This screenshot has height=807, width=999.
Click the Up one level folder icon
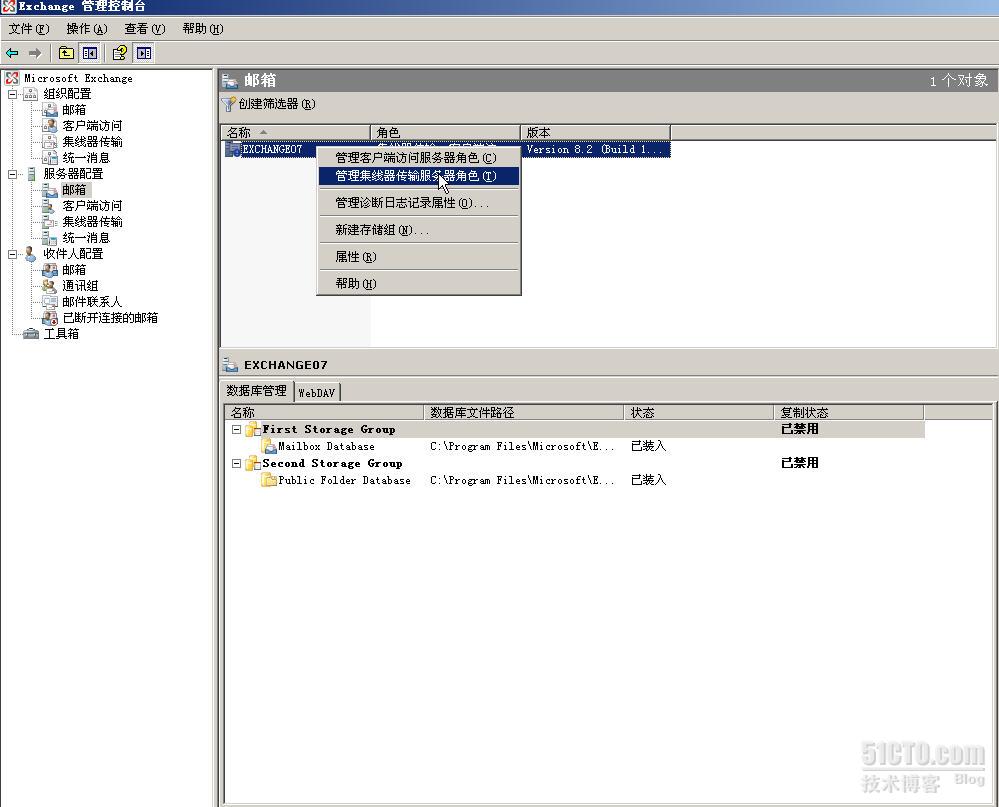[66, 54]
